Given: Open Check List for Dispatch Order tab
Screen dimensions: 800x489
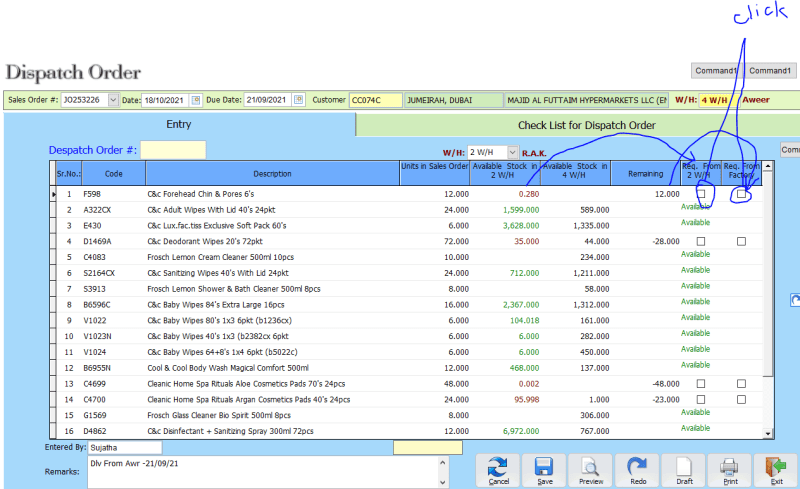Looking at the screenshot, I should coord(587,126).
